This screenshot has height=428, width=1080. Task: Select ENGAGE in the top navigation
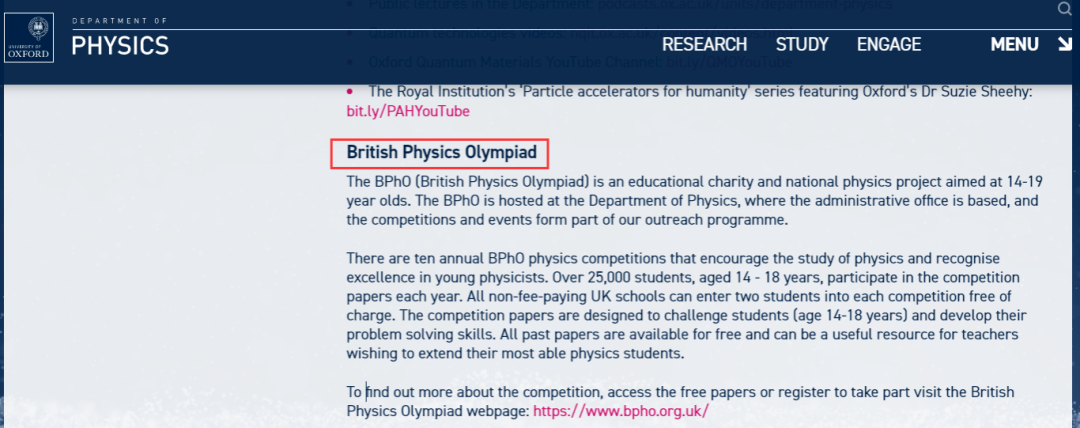(x=889, y=45)
